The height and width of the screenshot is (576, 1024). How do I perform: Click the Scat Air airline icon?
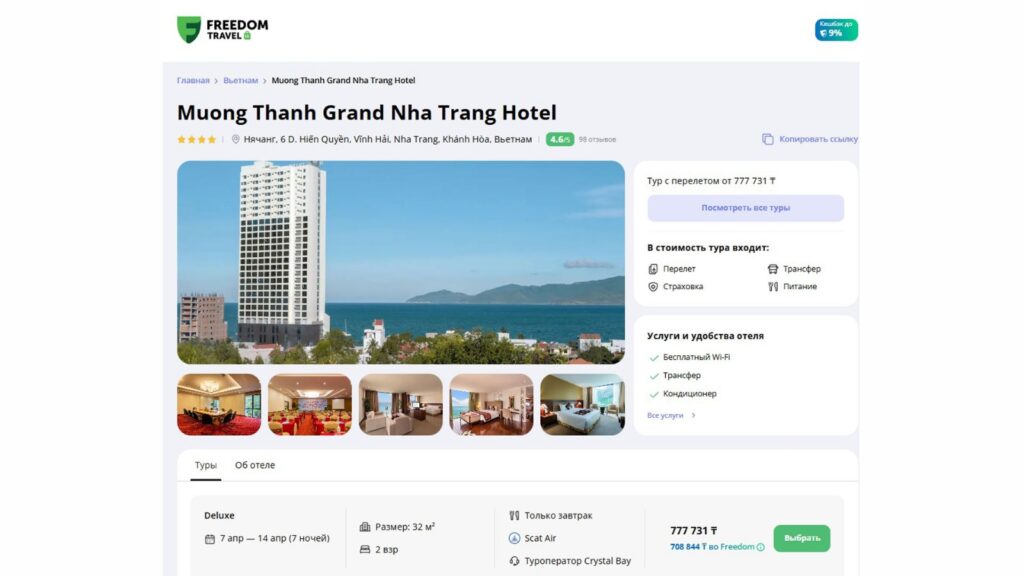(x=514, y=538)
